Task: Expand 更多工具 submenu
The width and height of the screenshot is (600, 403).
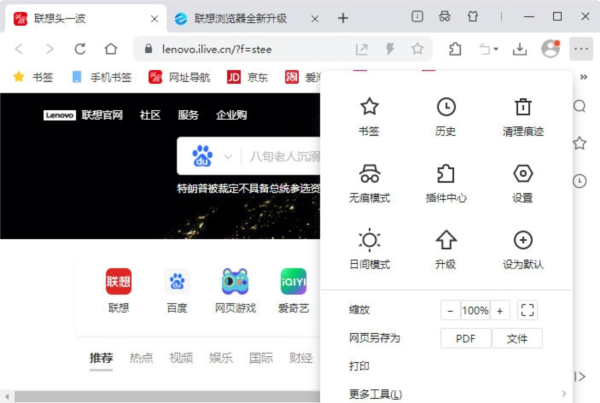Action: [446, 394]
